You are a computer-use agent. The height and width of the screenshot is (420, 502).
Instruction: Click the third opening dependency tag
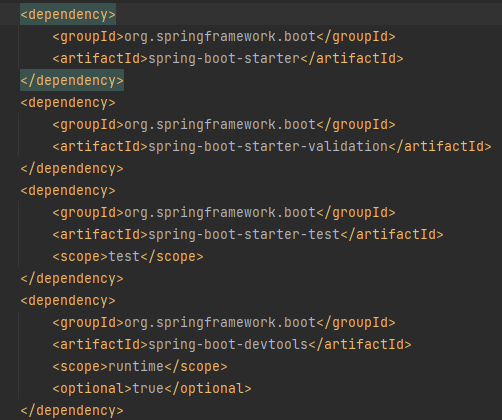pyautogui.click(x=68, y=191)
